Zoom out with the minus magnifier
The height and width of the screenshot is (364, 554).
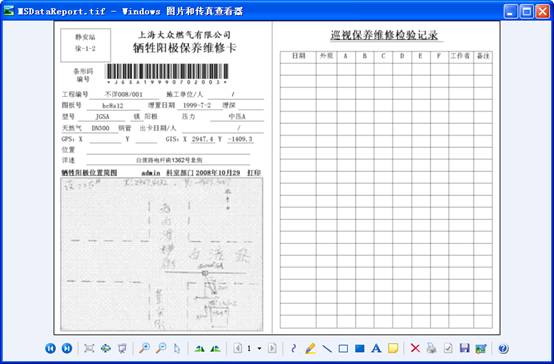161,348
